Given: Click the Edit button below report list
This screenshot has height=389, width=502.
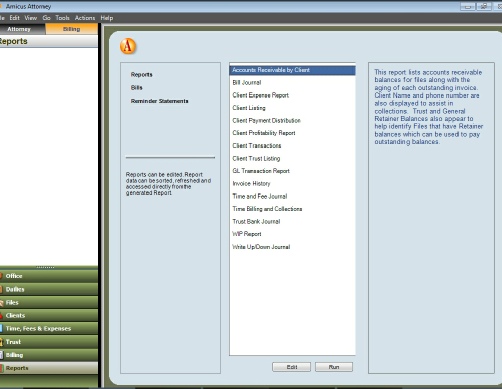Looking at the screenshot, I should [x=292, y=367].
